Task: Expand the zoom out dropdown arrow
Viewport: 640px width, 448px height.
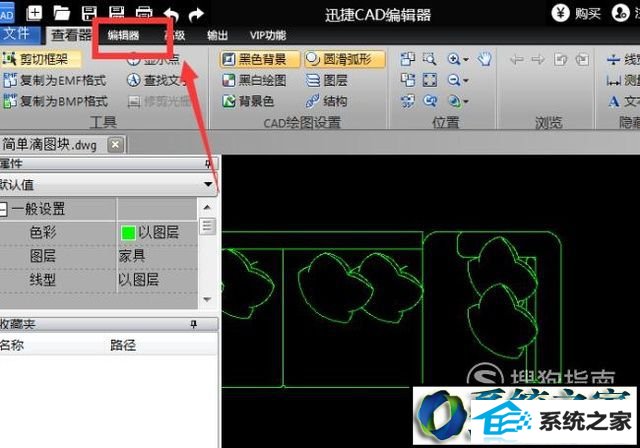Action: click(466, 80)
